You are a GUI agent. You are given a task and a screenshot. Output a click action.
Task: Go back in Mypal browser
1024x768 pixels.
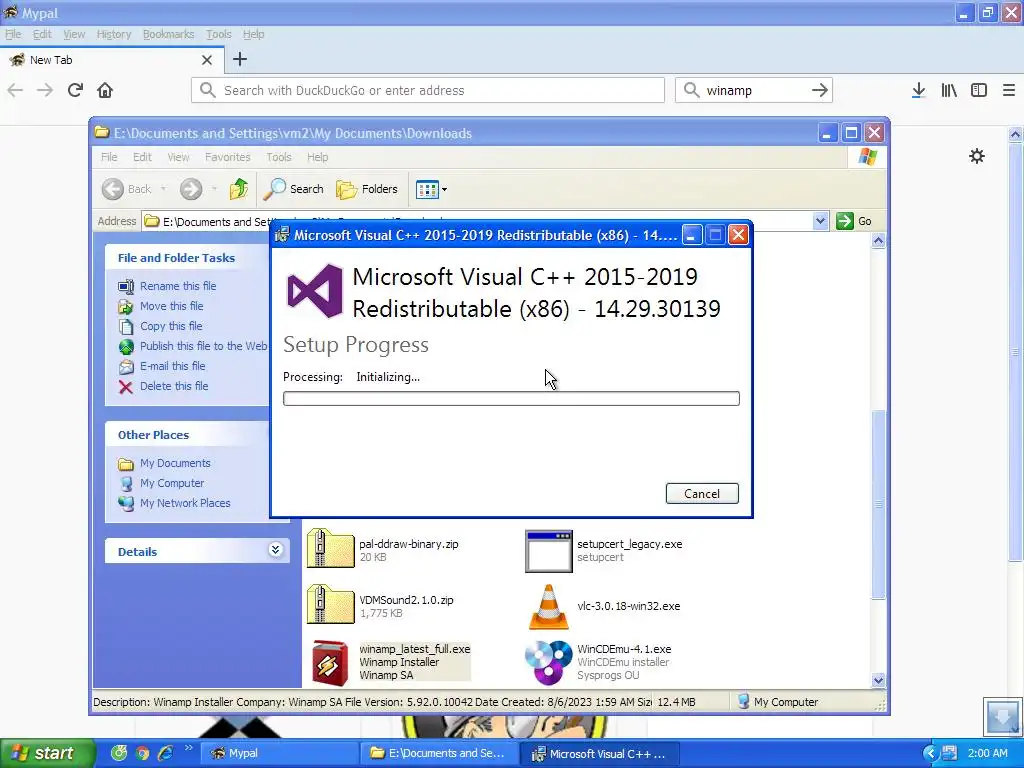tap(15, 90)
